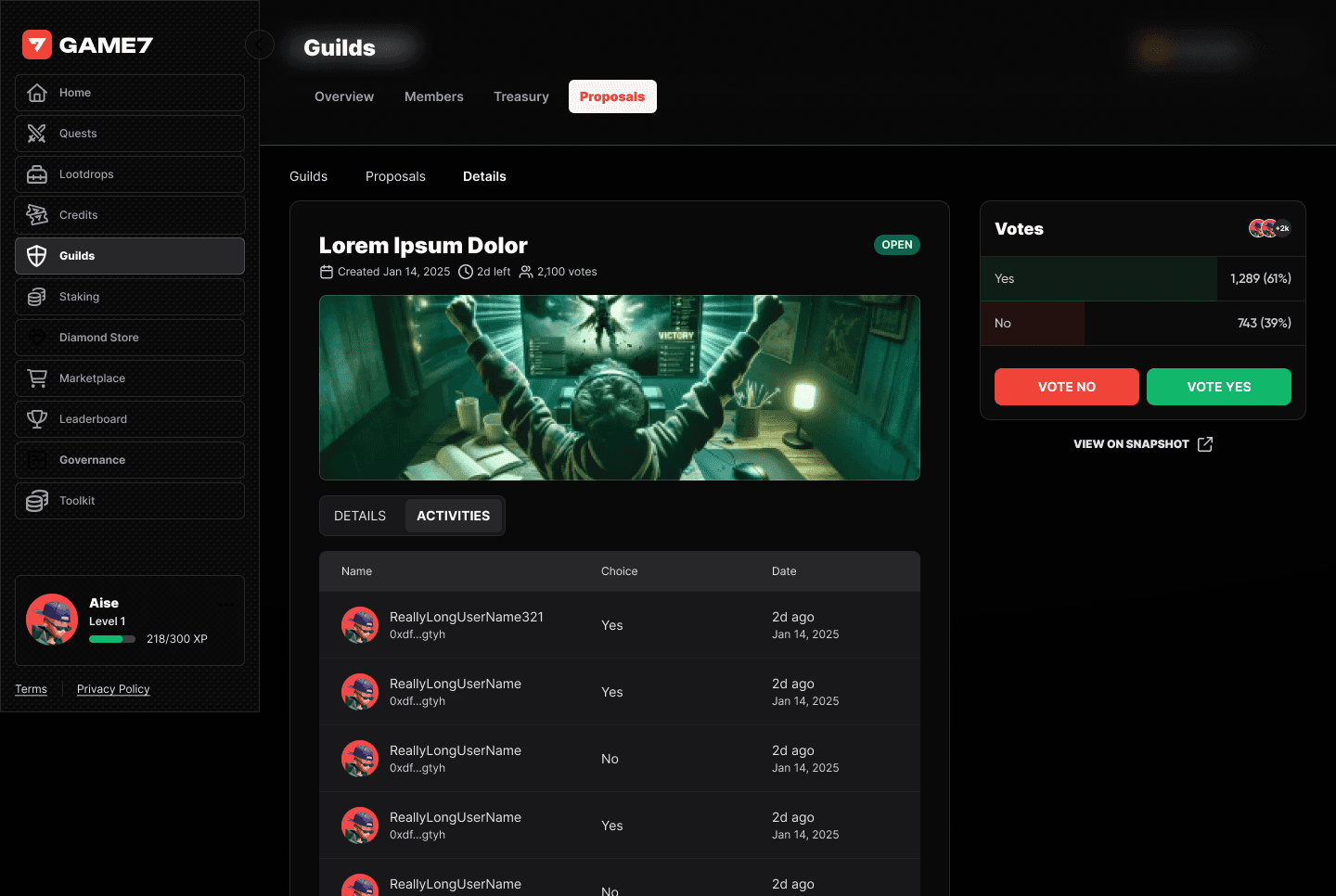Click the Leaderboard trophy icon
The height and width of the screenshot is (896, 1336).
[37, 419]
